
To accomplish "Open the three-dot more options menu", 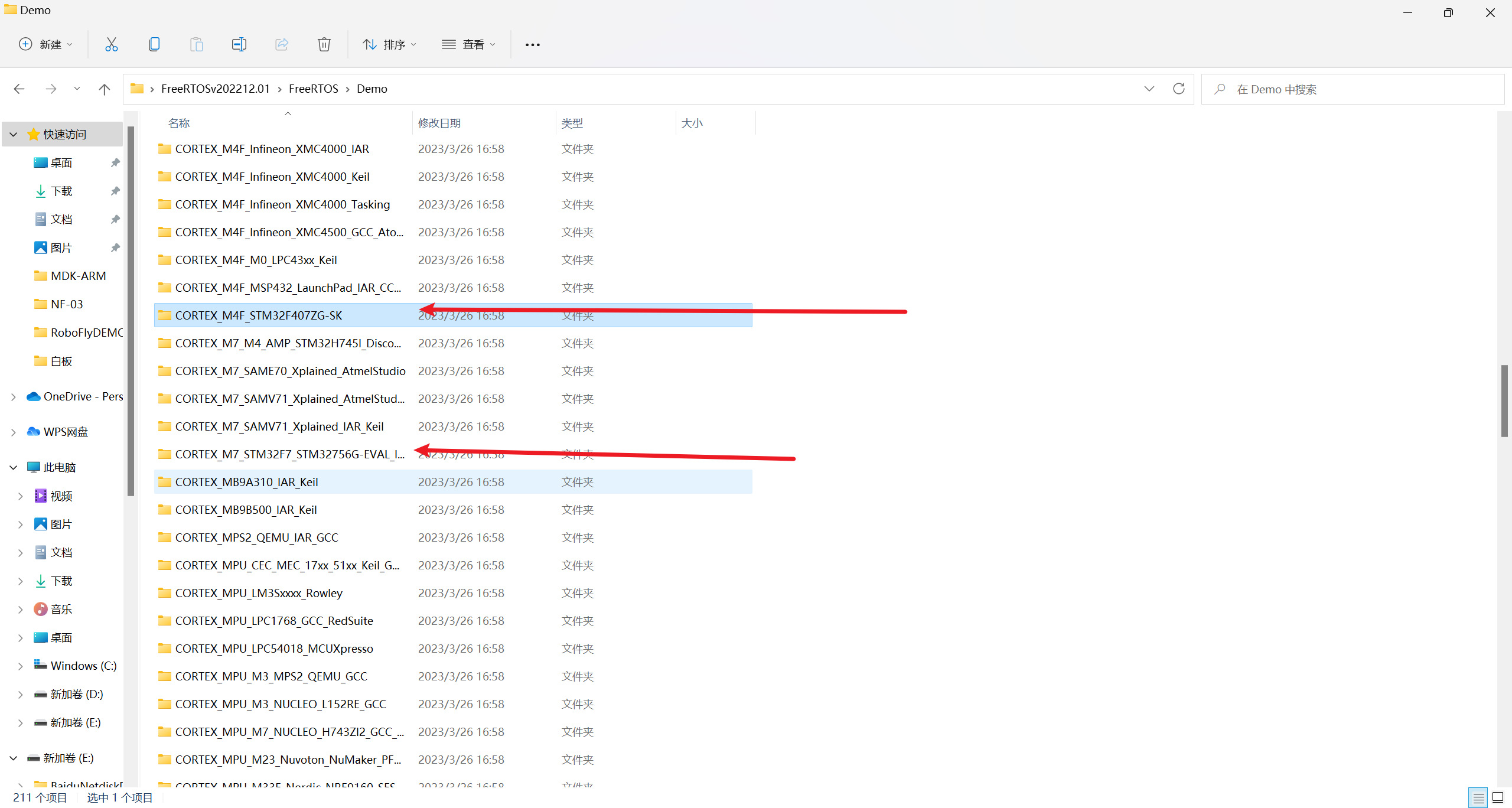I will (x=532, y=44).
